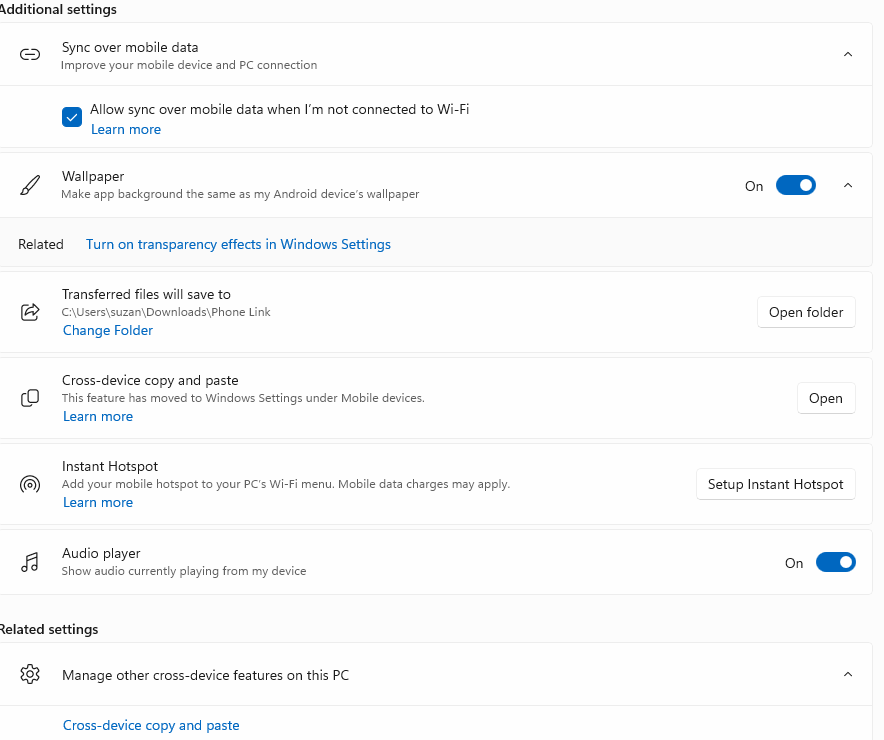Click the Audio player music note icon

coord(30,562)
